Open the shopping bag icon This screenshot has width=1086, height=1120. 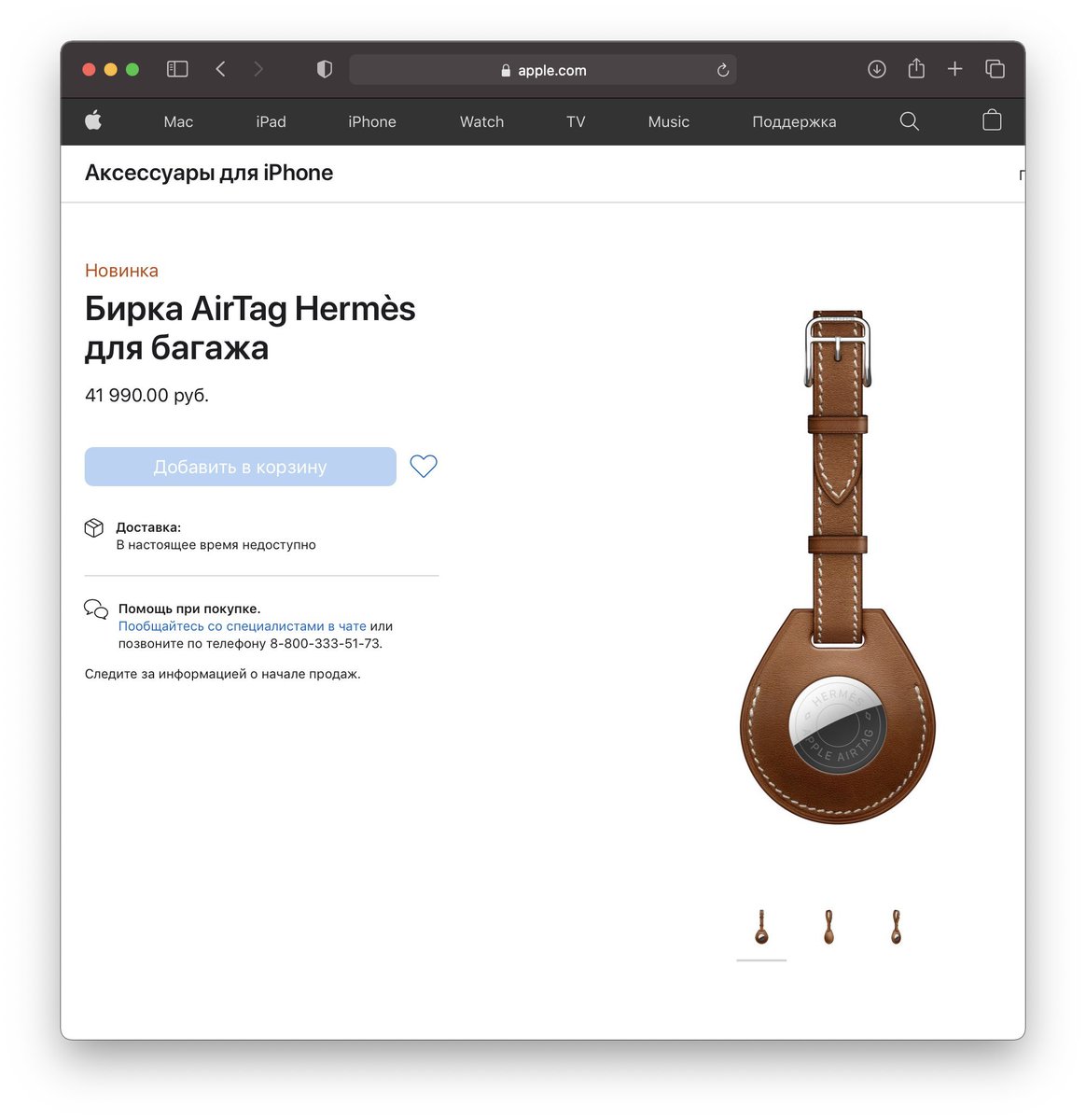(992, 120)
